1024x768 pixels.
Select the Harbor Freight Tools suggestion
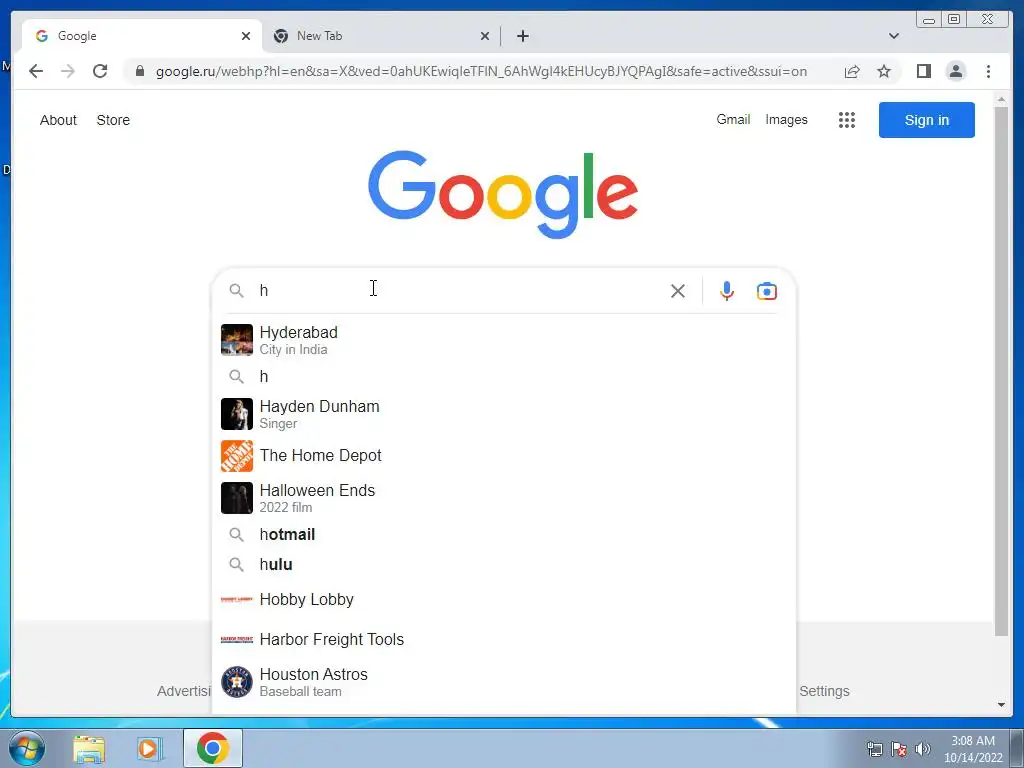(x=504, y=639)
